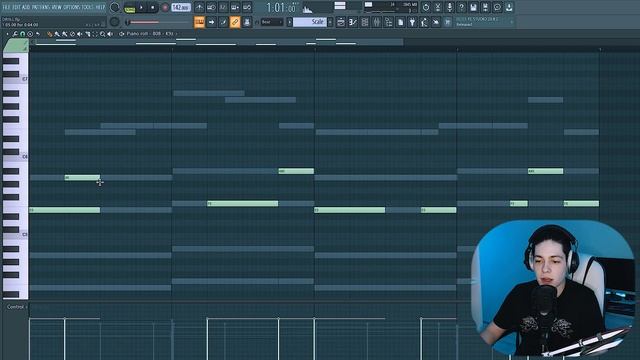Open the undo history clock icon

click(426, 7)
